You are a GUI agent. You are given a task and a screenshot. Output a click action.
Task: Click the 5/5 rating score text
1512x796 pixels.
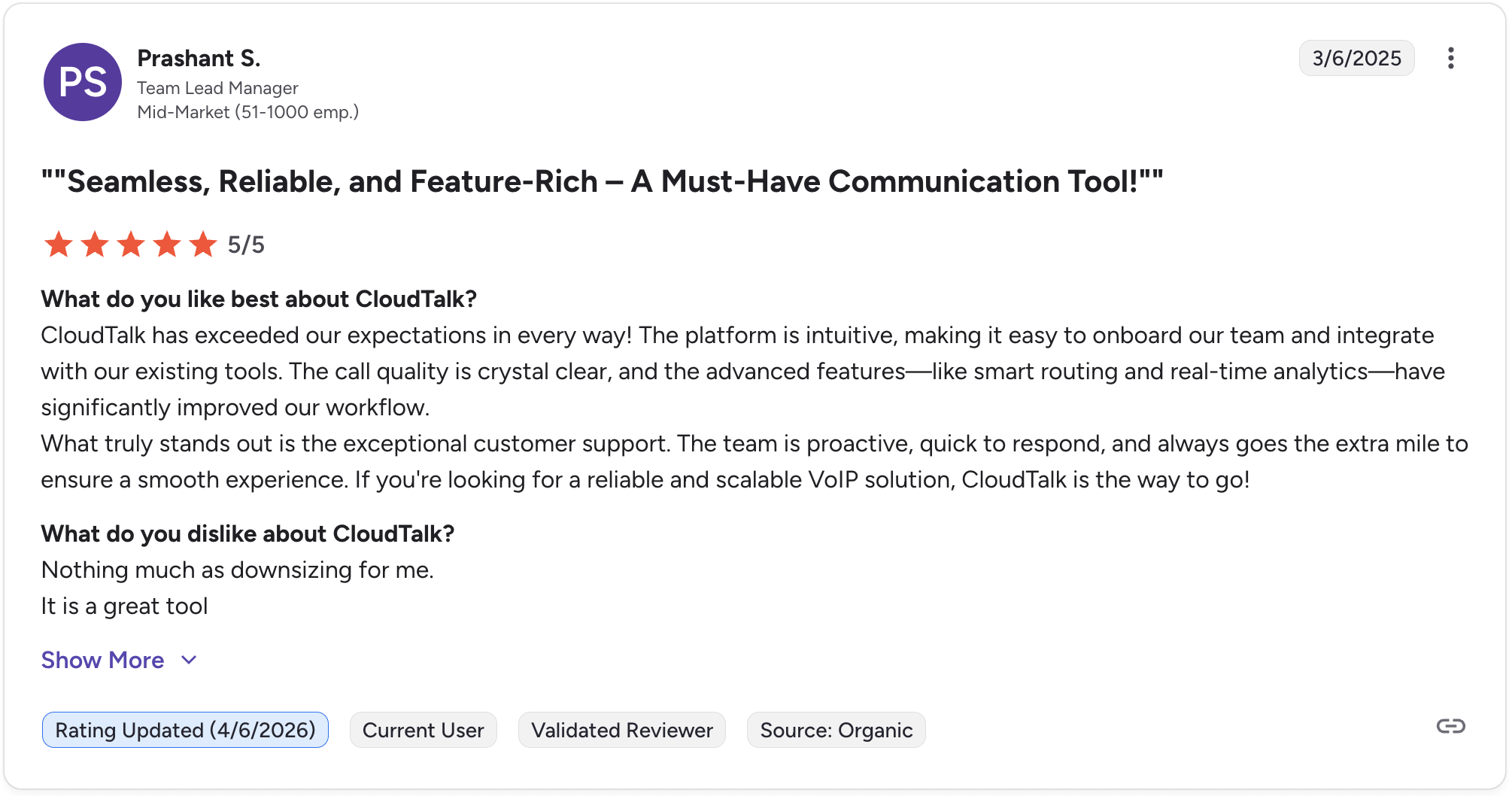pos(246,245)
